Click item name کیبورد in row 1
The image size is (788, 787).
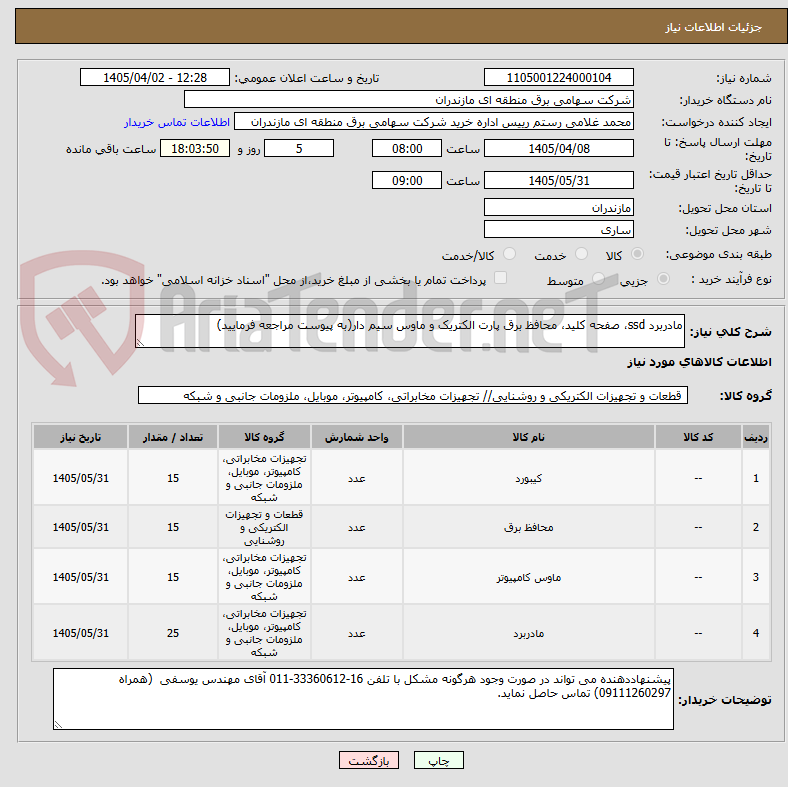click(x=528, y=478)
